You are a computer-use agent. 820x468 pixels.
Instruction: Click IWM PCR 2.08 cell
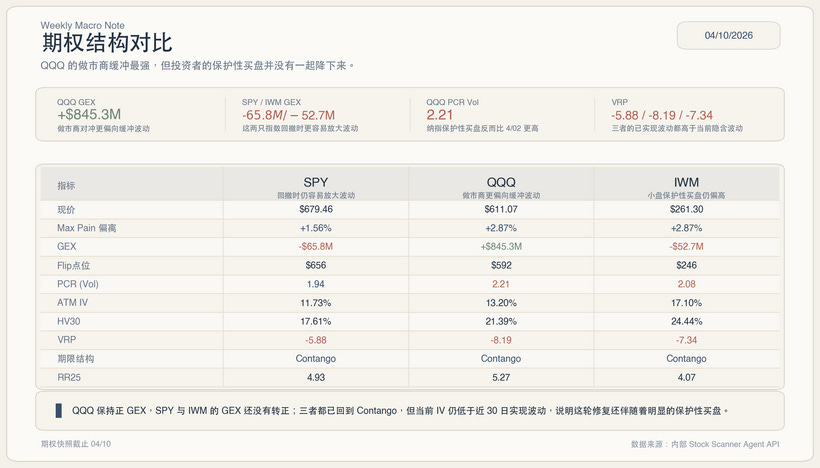click(x=686, y=284)
